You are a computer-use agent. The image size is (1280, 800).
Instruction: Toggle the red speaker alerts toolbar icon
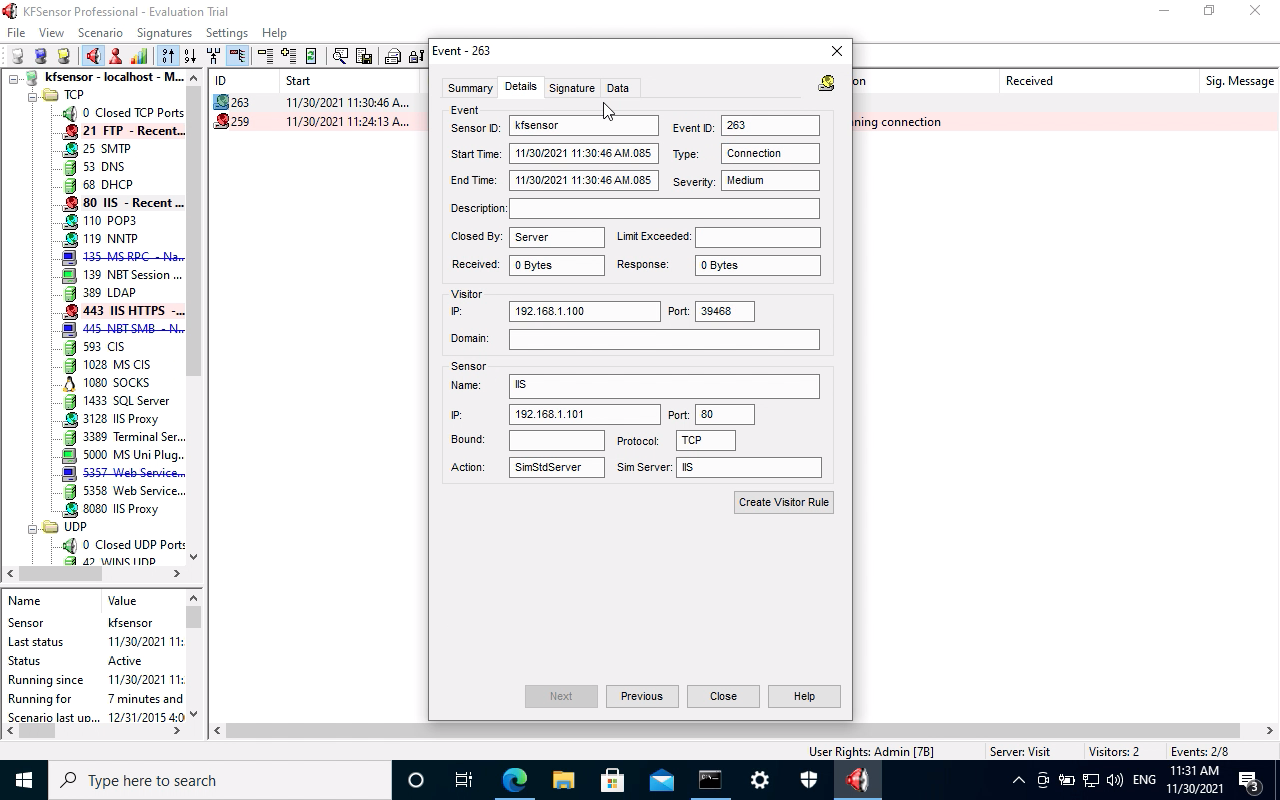click(x=92, y=56)
